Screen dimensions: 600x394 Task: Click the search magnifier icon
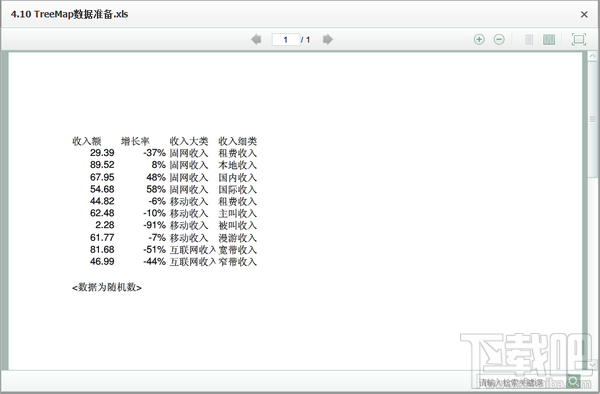pyautogui.click(x=573, y=381)
